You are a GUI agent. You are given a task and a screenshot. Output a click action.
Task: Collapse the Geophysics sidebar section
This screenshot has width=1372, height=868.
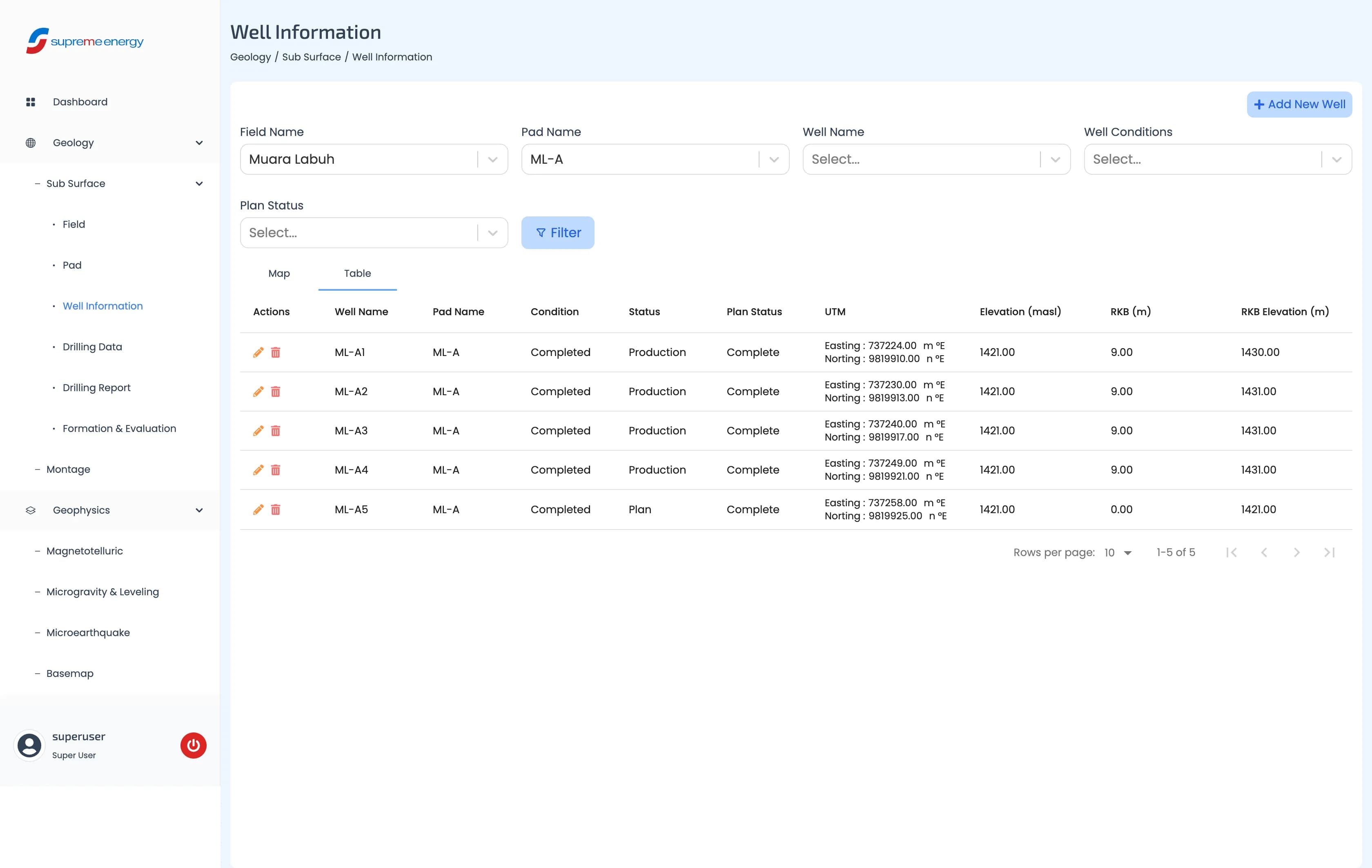[199, 510]
